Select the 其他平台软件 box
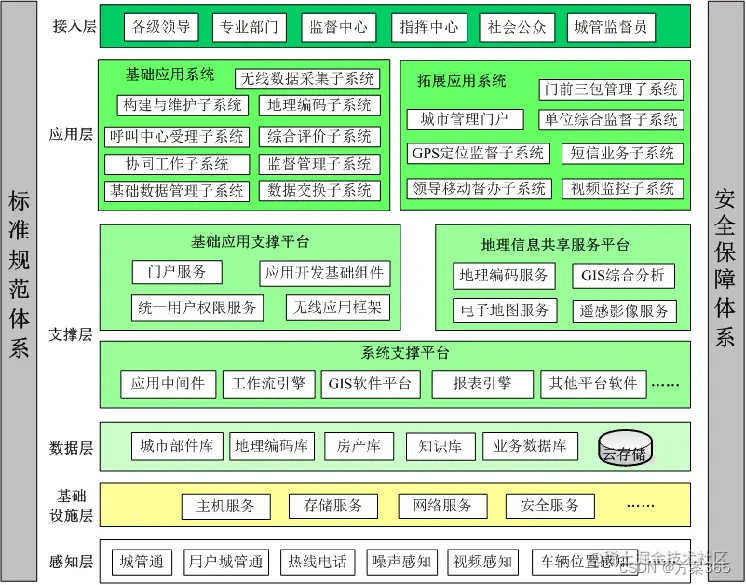The height and width of the screenshot is (585, 746). [593, 384]
